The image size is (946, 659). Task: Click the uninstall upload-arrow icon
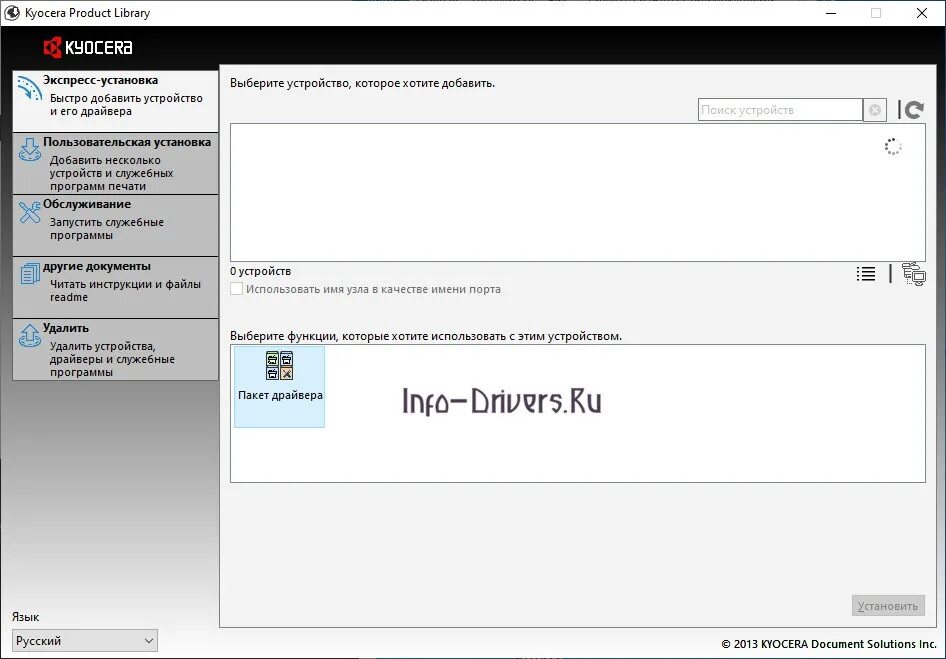point(30,336)
